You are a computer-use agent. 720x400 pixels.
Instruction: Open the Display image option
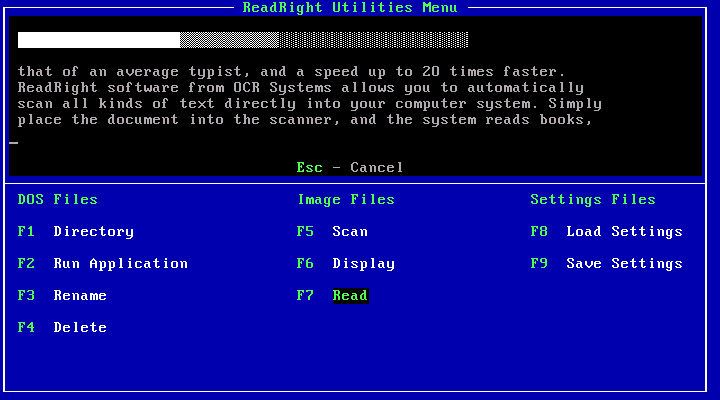click(364, 264)
